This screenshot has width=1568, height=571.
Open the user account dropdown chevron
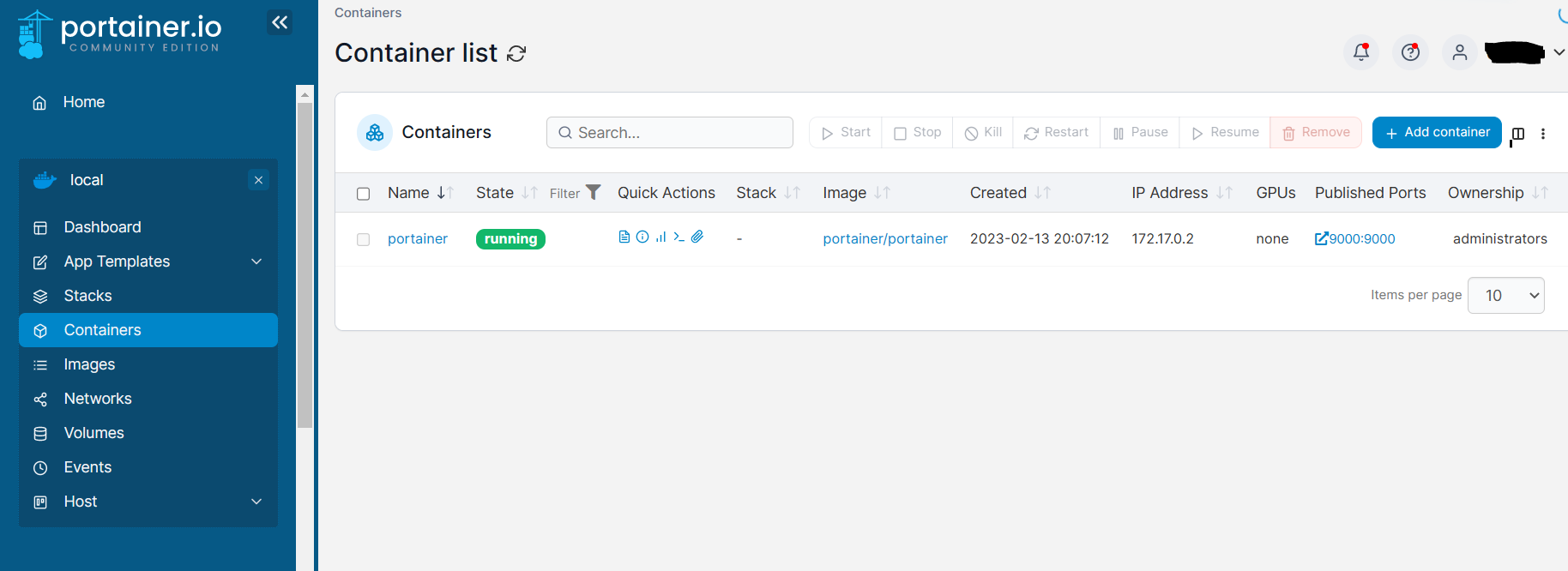(x=1559, y=52)
